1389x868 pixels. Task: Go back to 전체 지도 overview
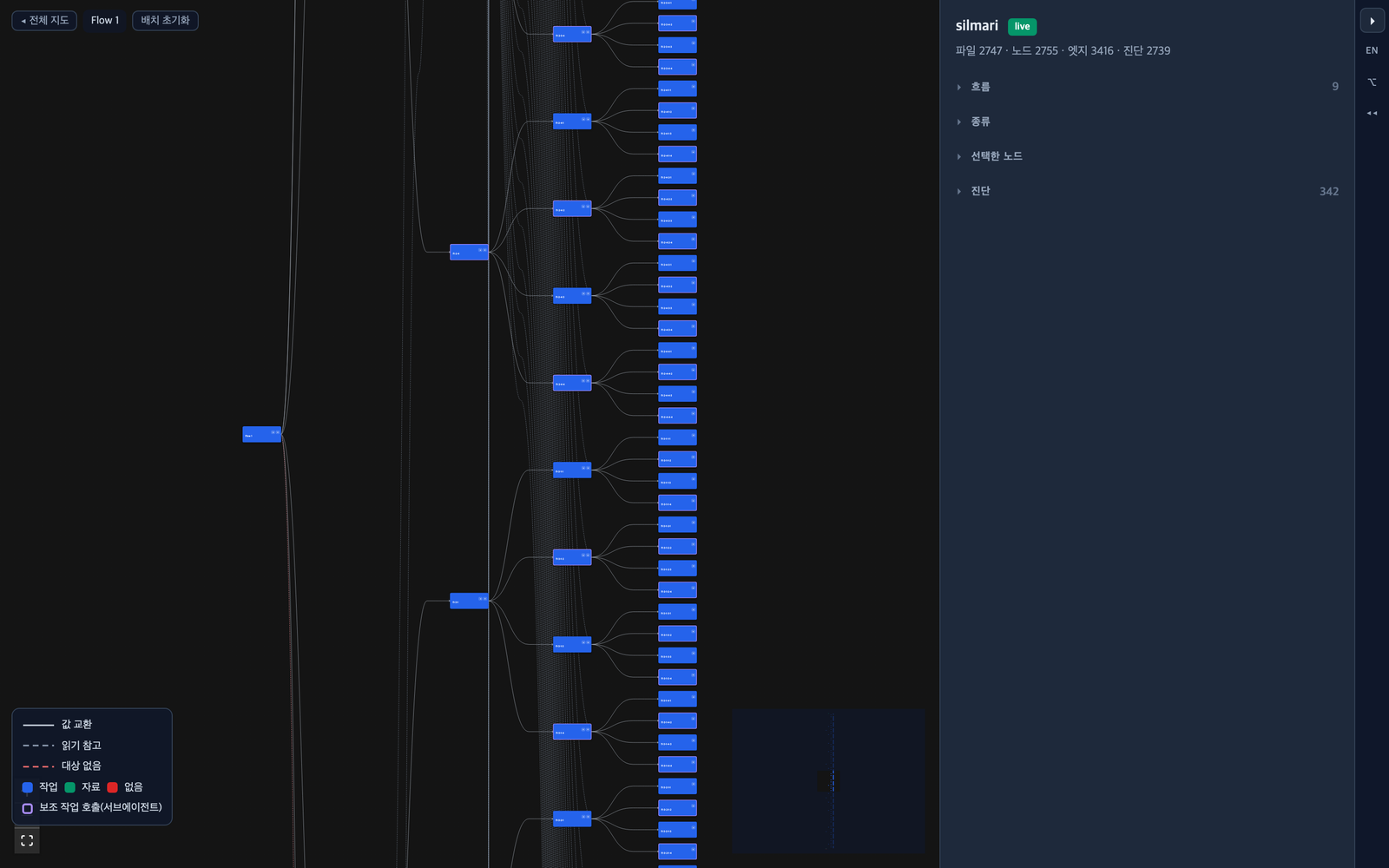pyautogui.click(x=44, y=20)
